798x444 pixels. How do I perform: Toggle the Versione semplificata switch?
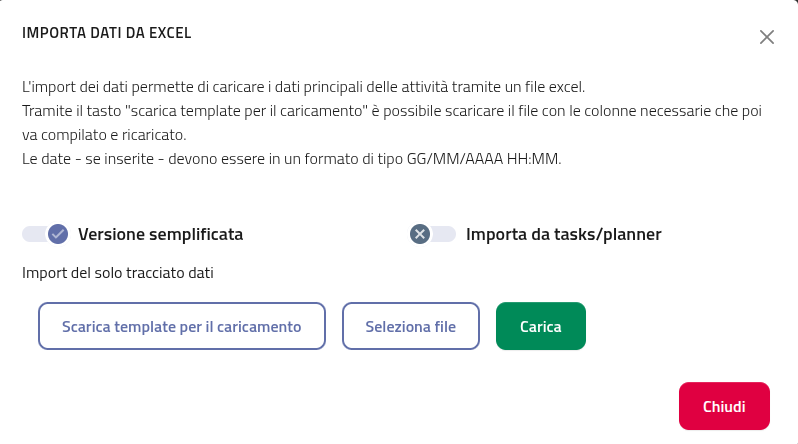click(44, 234)
